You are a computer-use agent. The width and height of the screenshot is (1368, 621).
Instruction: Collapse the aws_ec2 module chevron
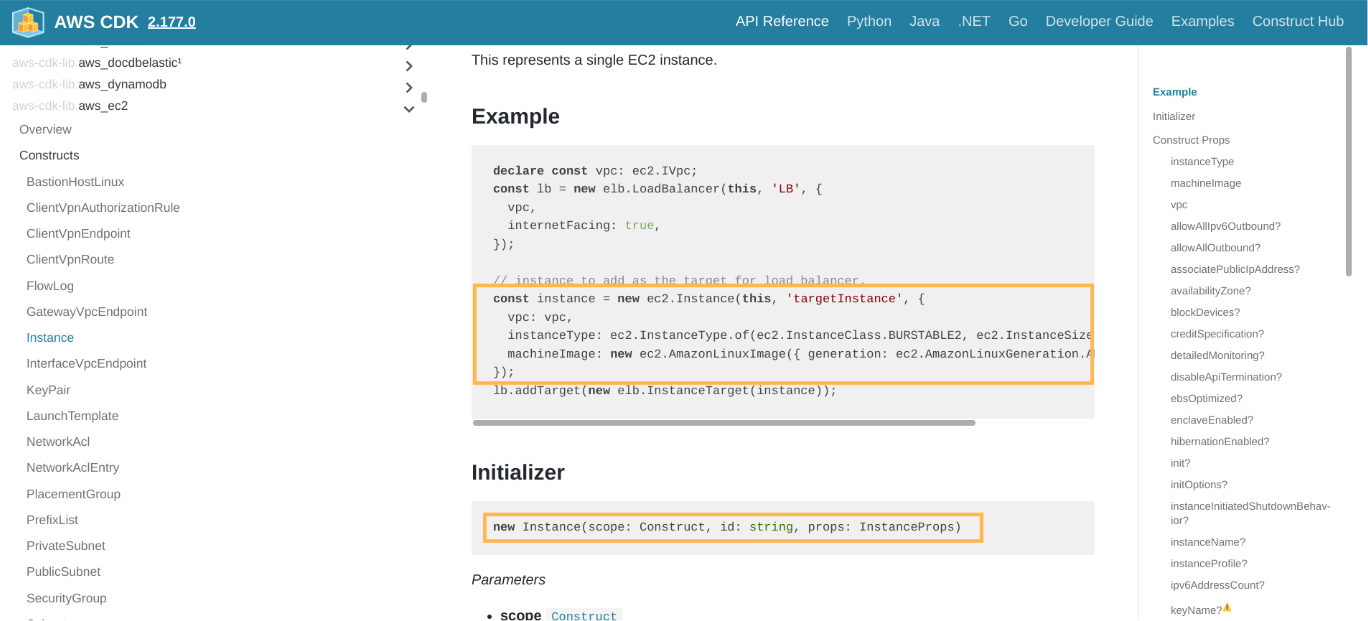[409, 109]
